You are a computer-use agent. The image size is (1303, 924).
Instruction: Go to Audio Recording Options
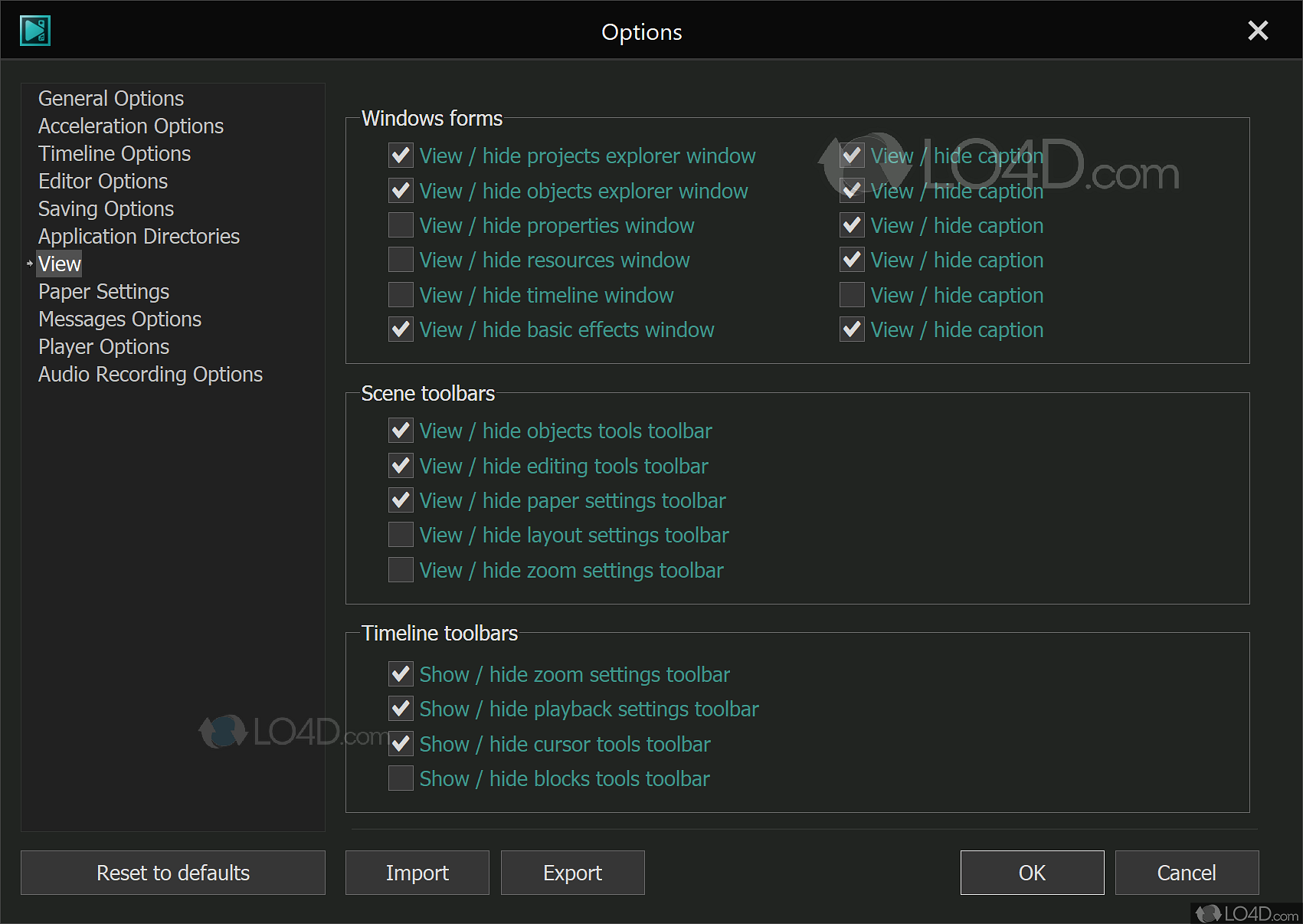[150, 375]
